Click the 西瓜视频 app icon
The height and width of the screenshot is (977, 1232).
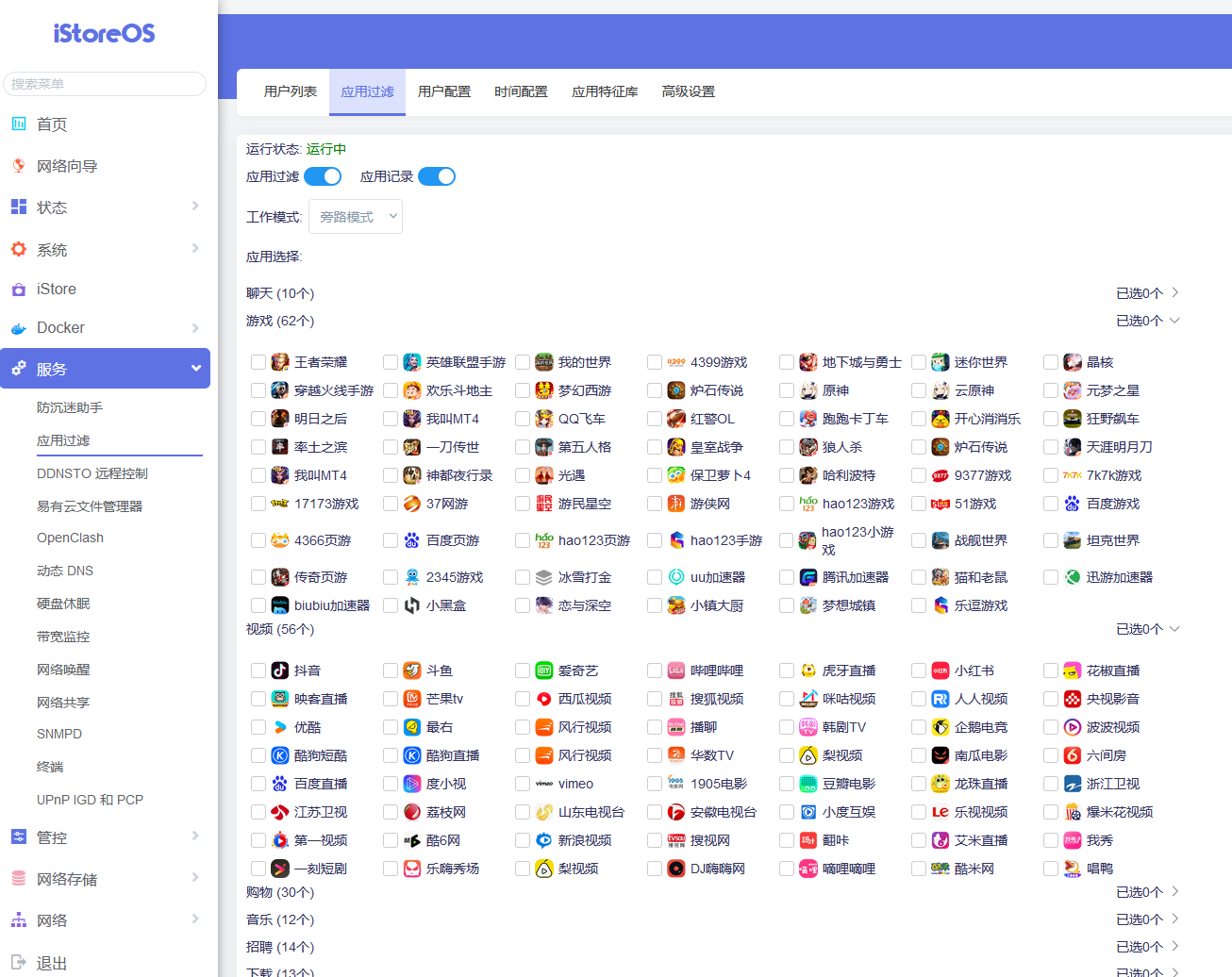544,699
